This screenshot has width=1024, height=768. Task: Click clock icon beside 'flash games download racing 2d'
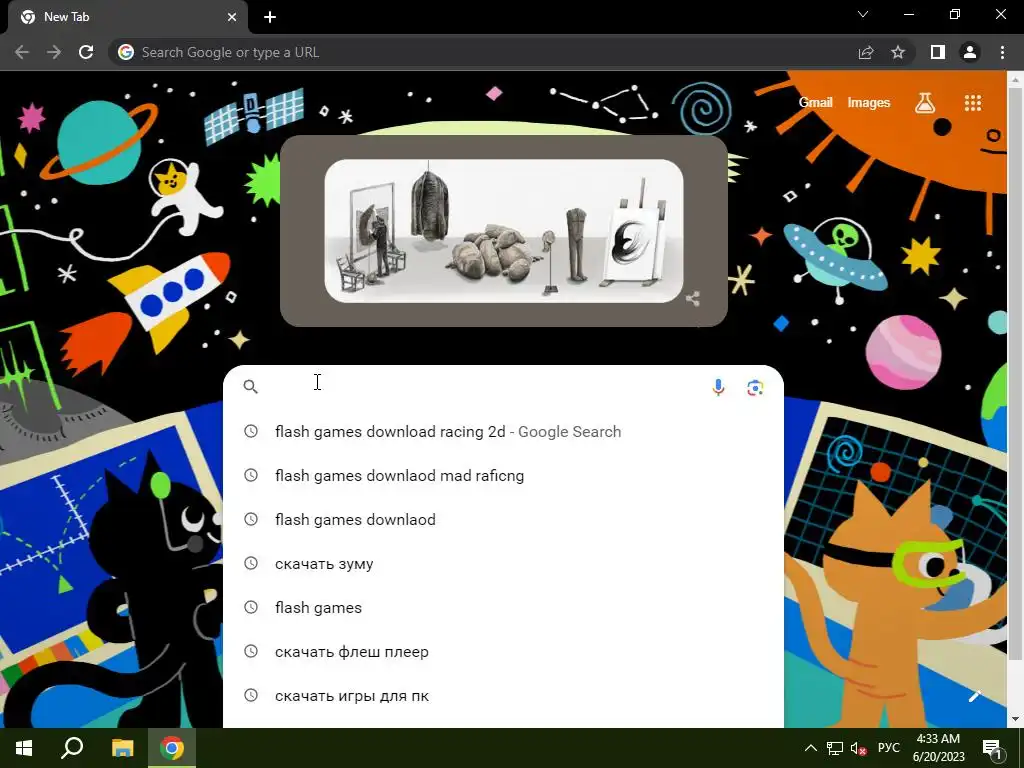(251, 431)
